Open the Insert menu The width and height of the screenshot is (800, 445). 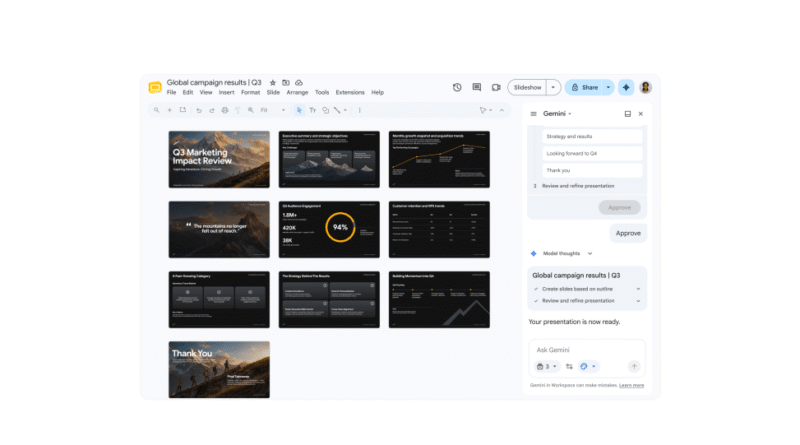(x=227, y=92)
